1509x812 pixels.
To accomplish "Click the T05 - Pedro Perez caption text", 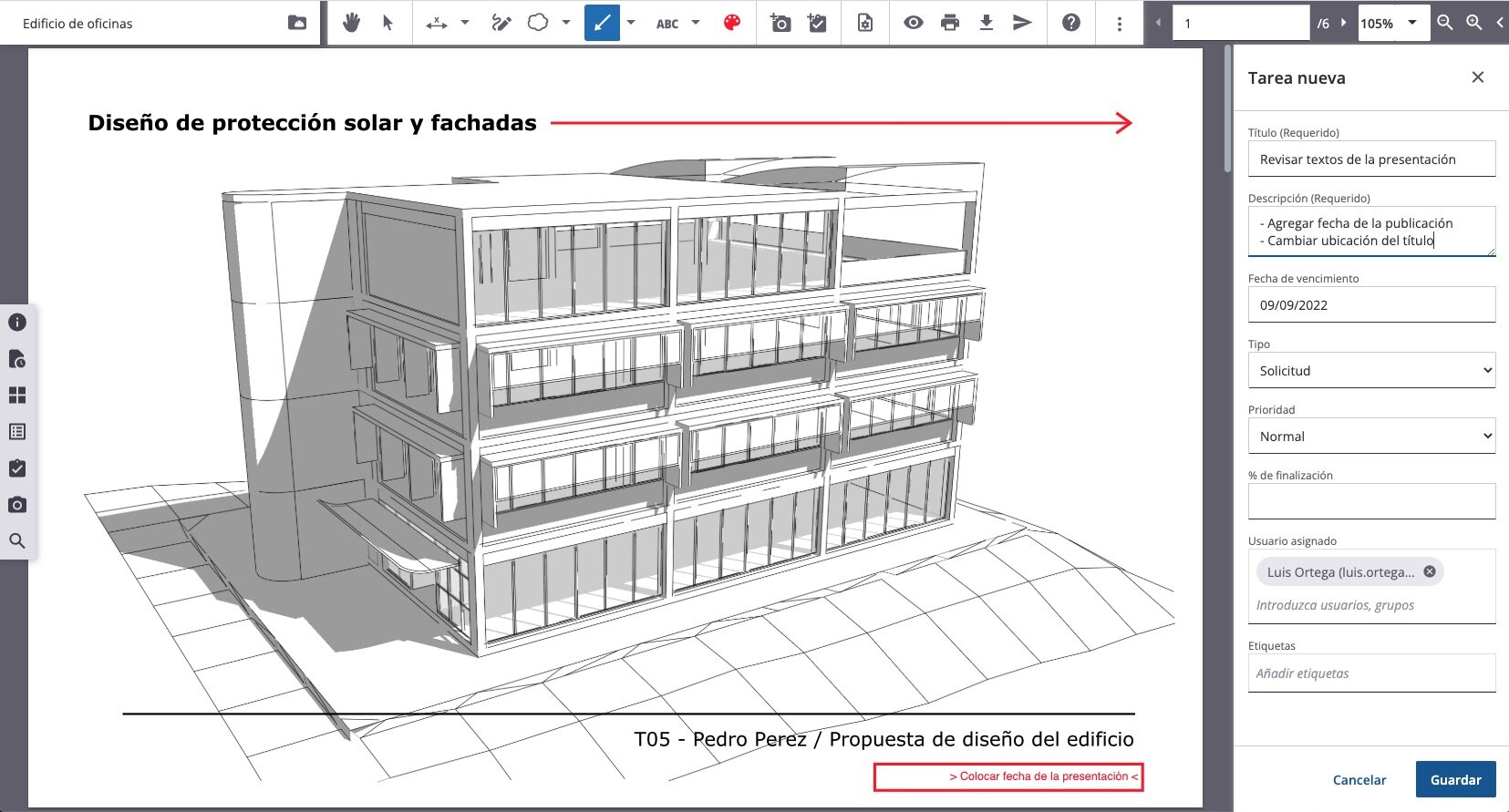I will pyautogui.click(x=884, y=739).
